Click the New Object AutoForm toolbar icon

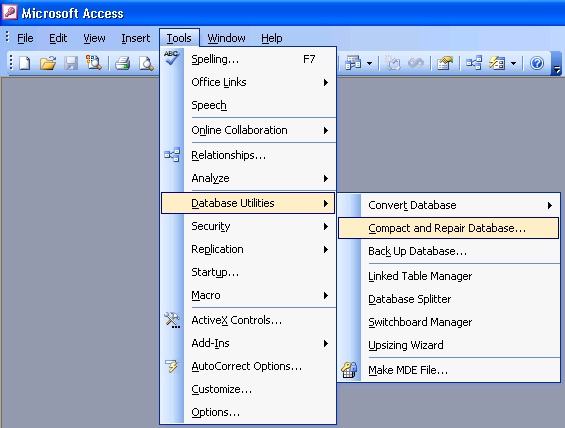(x=497, y=63)
